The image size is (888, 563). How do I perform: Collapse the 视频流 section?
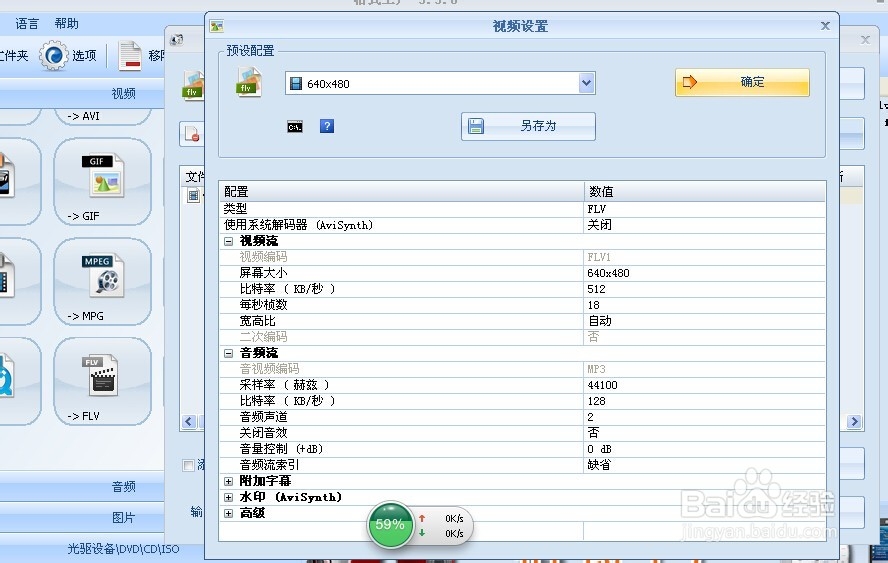pos(228,241)
